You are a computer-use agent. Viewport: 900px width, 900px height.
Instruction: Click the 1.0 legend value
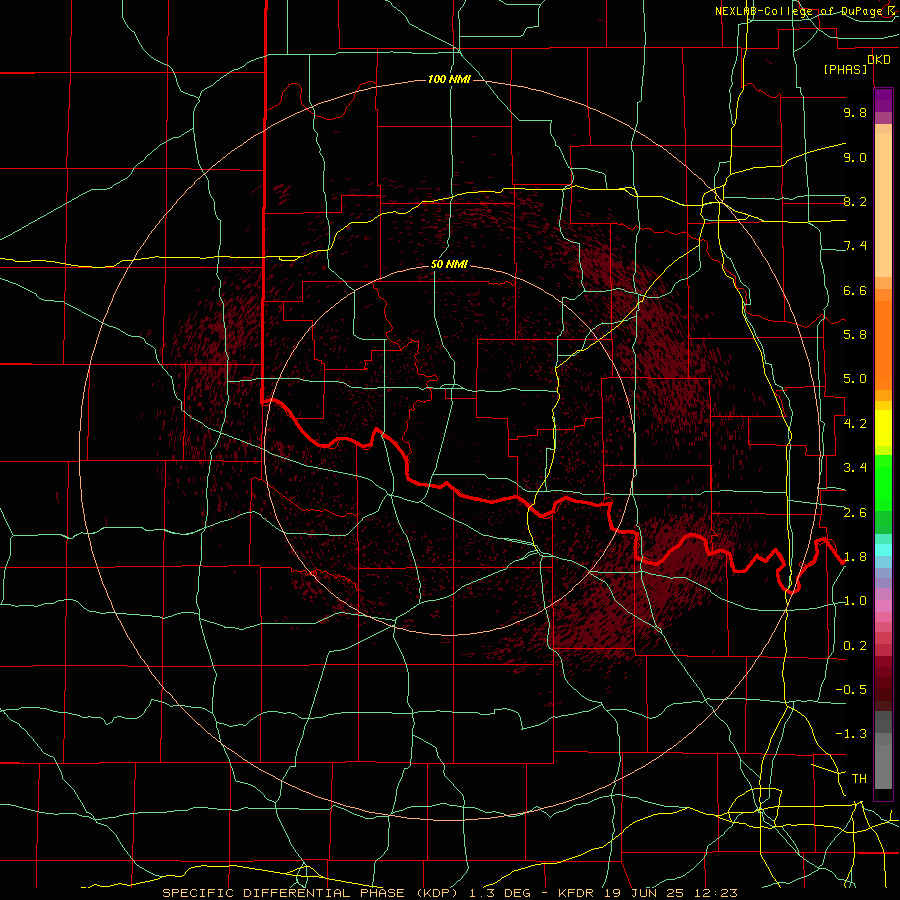tap(855, 601)
